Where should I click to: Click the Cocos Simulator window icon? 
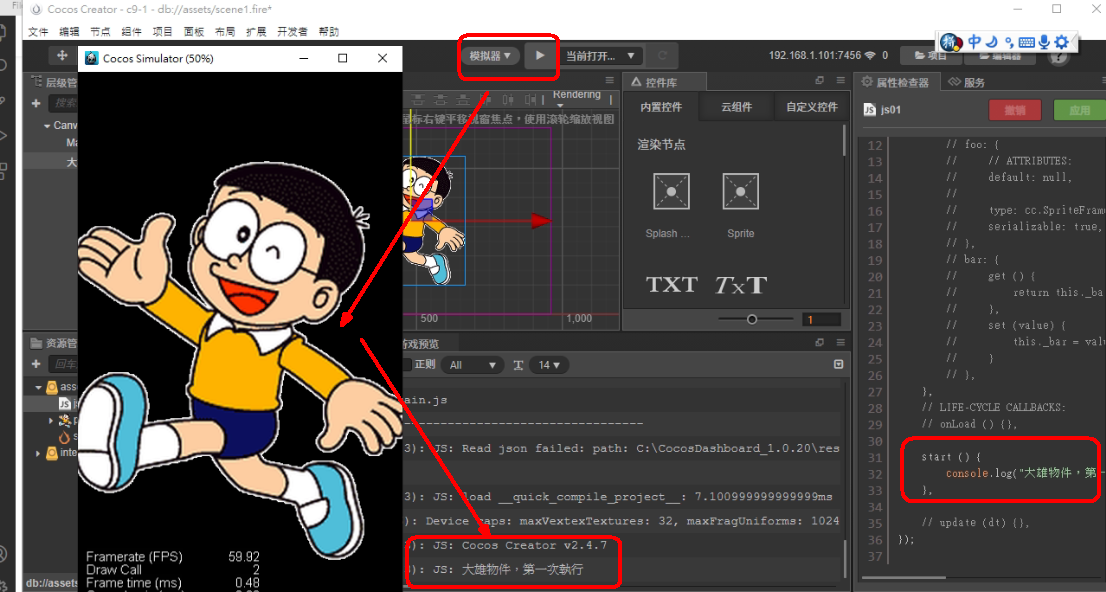[x=91, y=58]
